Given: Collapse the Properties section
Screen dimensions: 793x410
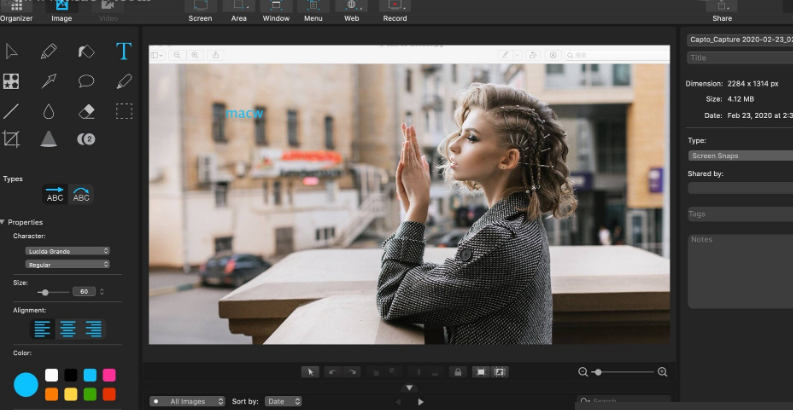Looking at the screenshot, I should pos(4,222).
